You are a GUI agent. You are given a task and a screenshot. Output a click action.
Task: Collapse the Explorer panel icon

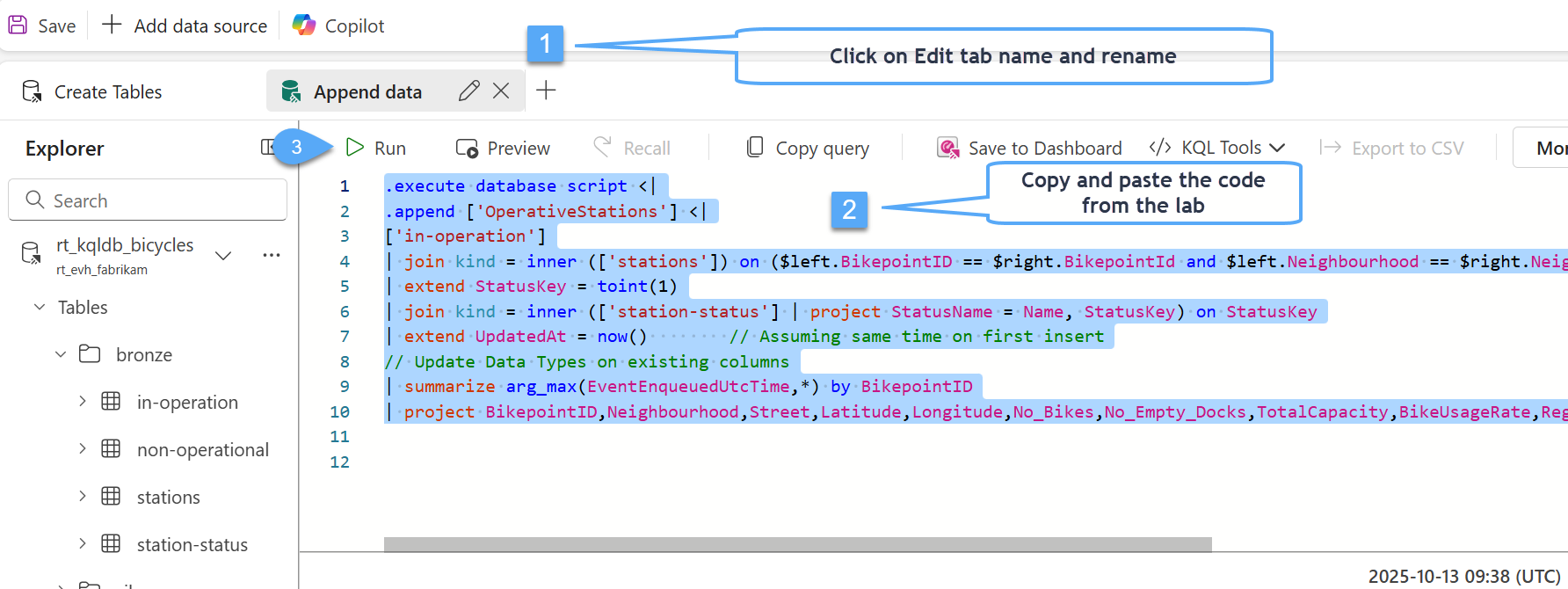point(268,147)
